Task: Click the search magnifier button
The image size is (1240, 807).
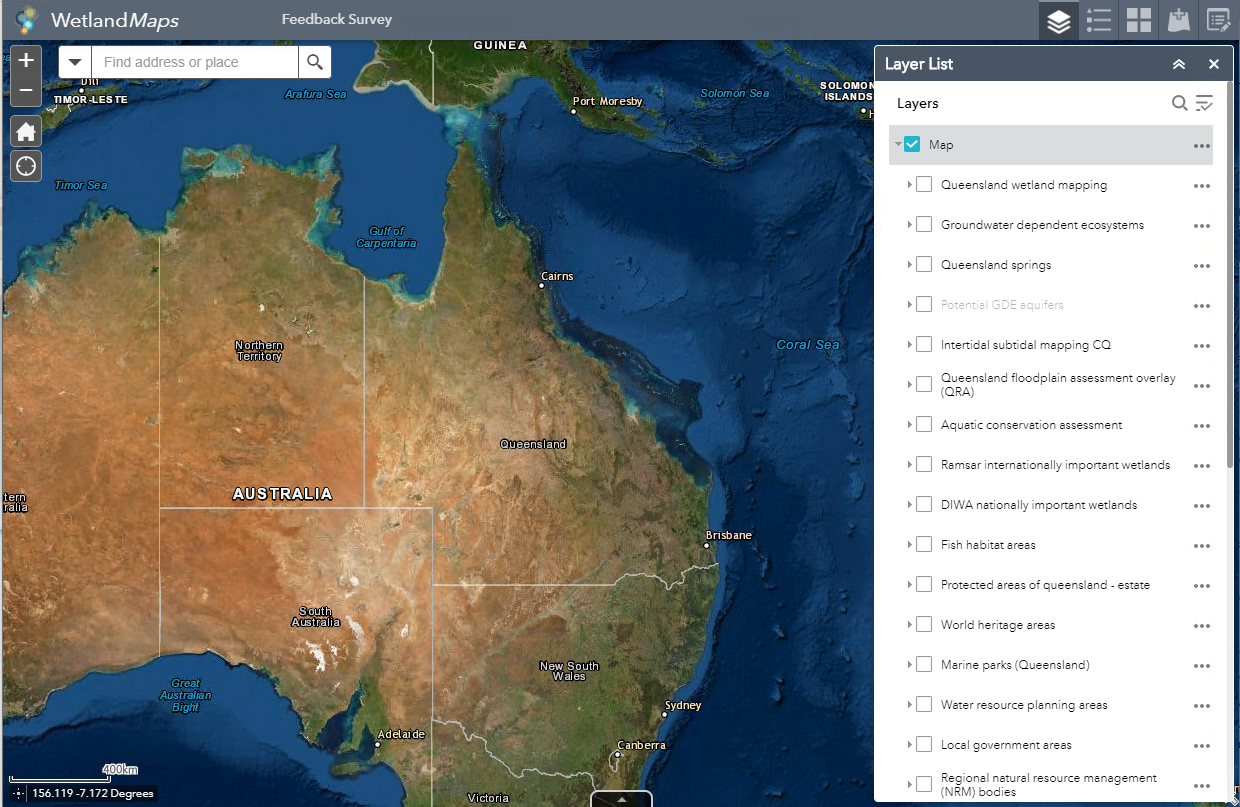Action: [x=315, y=62]
